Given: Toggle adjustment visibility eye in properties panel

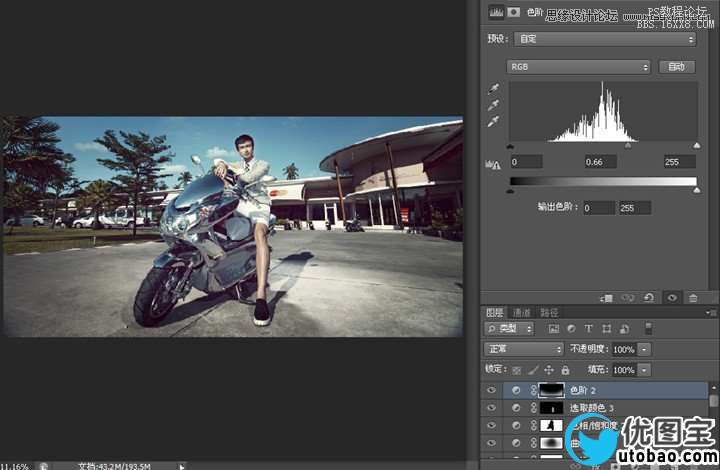Looking at the screenshot, I should (x=672, y=297).
